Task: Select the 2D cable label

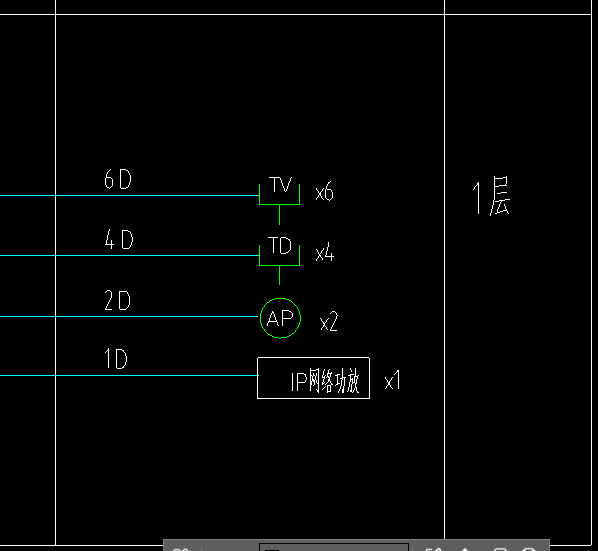Action: (x=117, y=300)
